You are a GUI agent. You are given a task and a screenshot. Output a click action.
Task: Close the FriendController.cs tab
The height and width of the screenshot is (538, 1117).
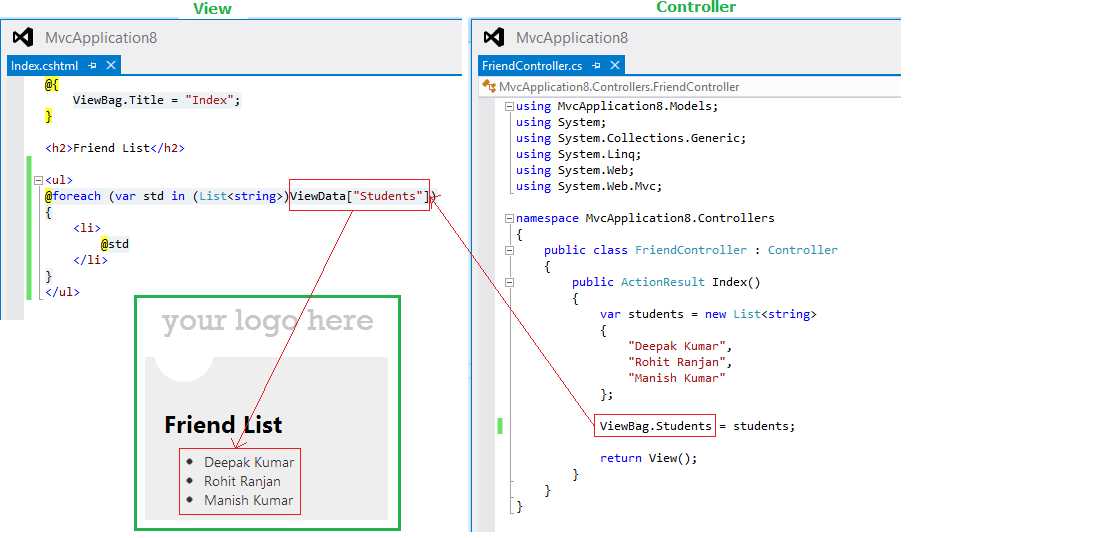(x=615, y=66)
